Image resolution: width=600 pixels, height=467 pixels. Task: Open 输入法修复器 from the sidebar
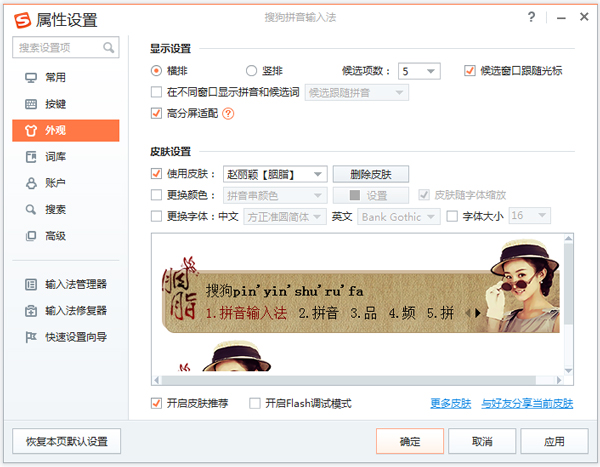[66, 311]
